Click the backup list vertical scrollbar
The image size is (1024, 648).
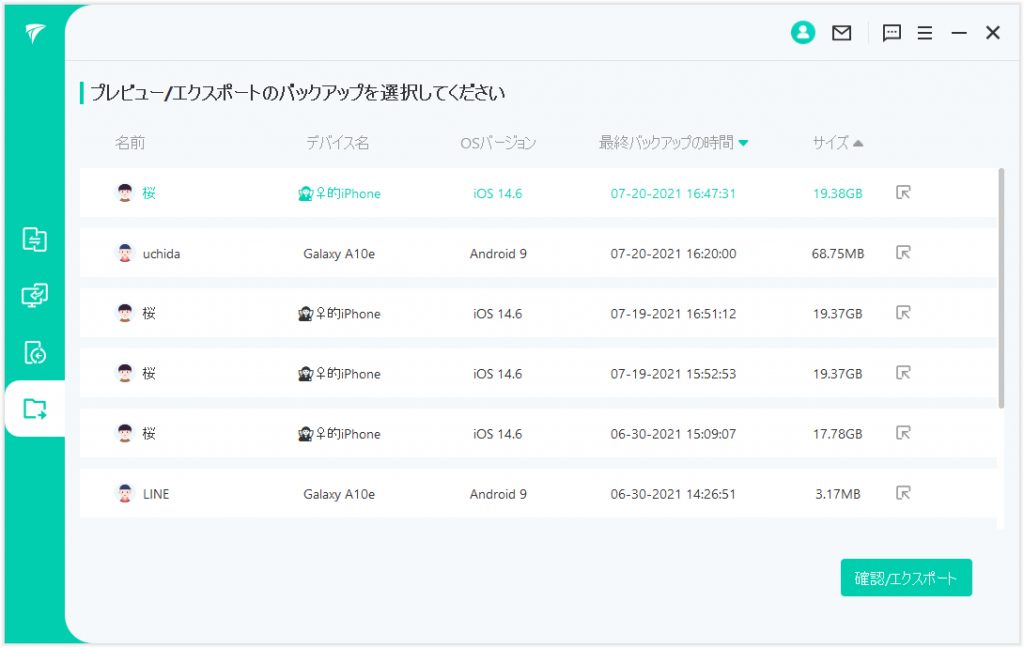(x=1001, y=290)
